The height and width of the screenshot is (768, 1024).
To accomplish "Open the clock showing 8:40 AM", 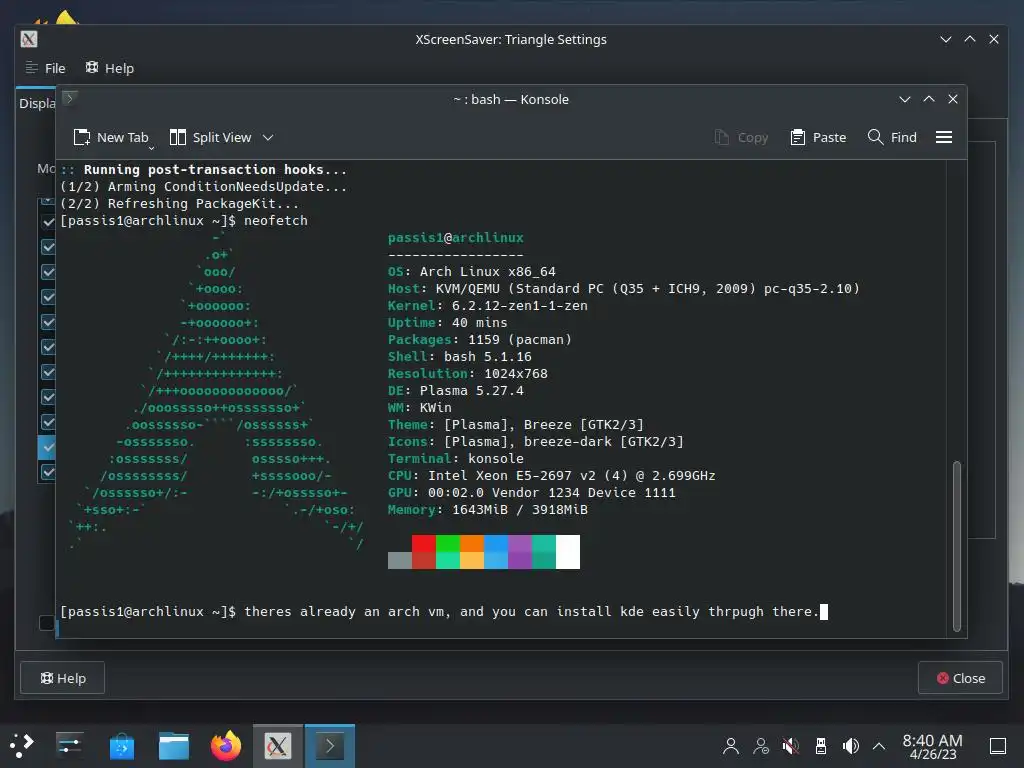I will [932, 746].
